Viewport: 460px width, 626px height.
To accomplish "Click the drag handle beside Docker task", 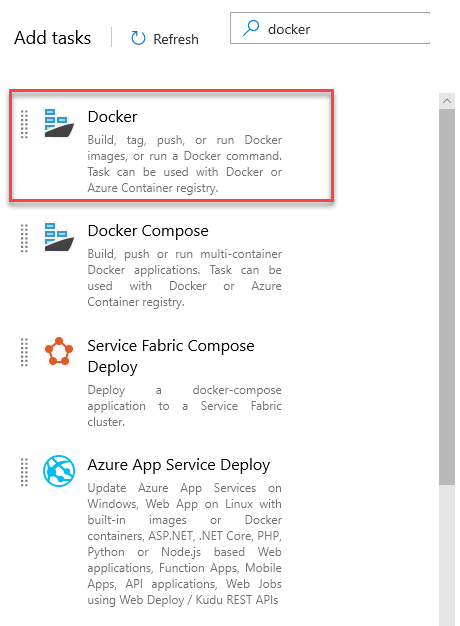I will pos(24,124).
